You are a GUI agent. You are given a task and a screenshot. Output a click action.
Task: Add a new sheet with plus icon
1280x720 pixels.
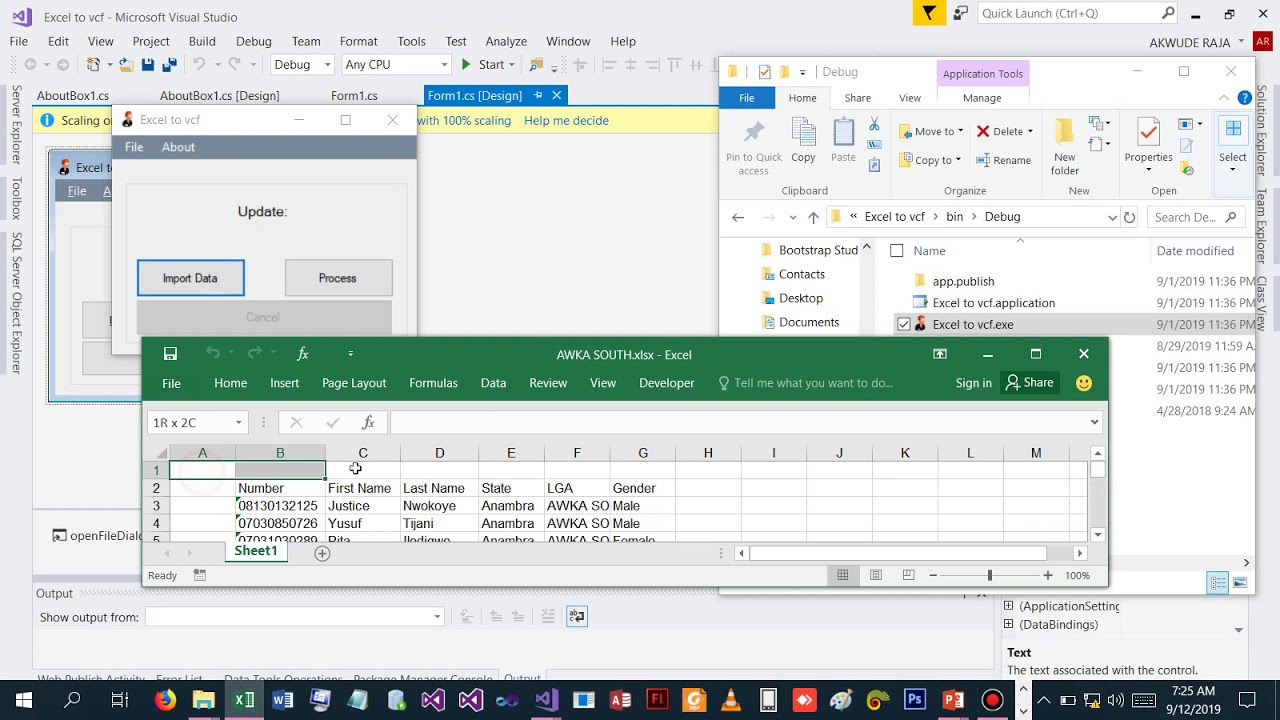[322, 553]
